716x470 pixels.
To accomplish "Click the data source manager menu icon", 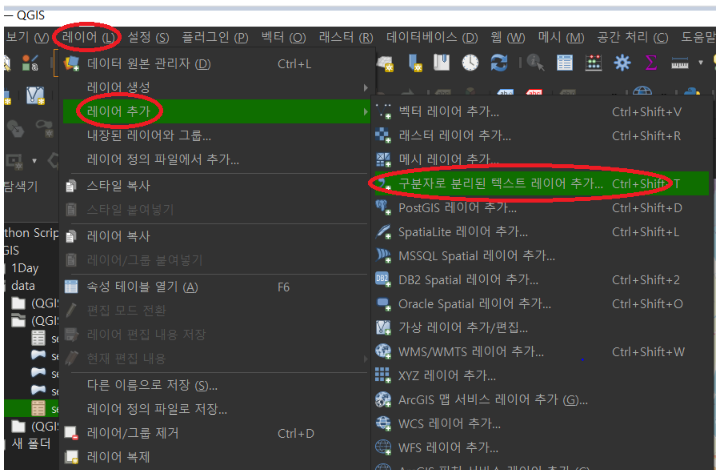I will (x=72, y=63).
